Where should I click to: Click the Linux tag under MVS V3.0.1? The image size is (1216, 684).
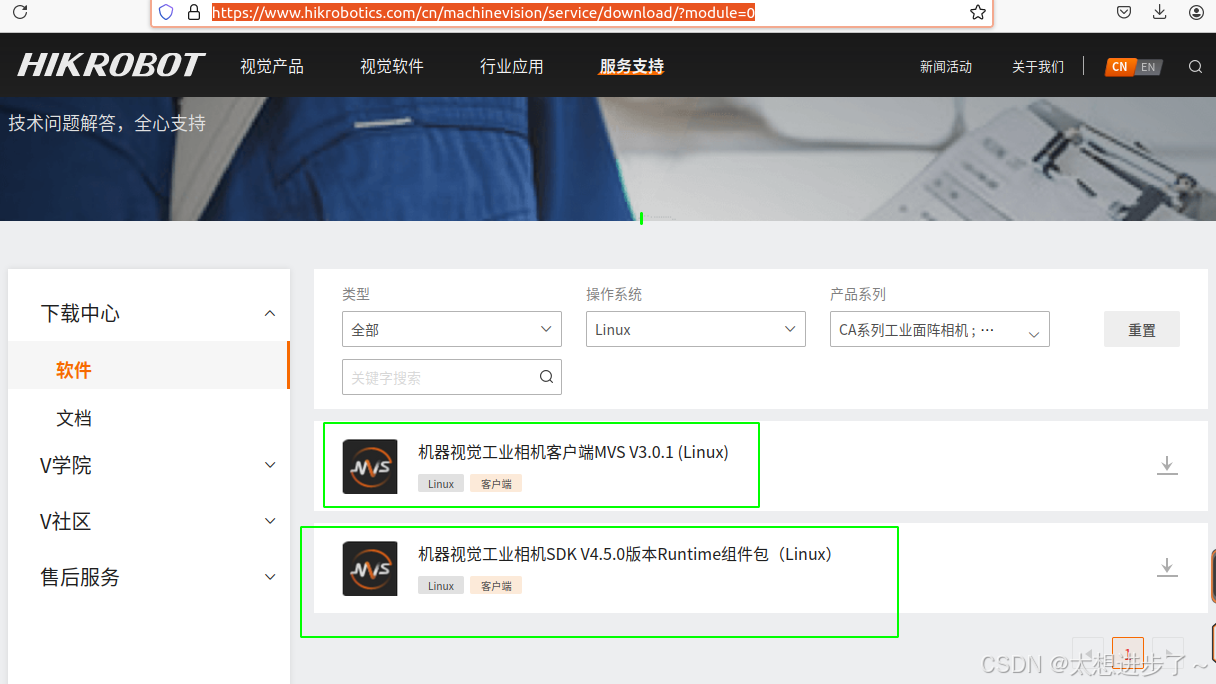[441, 484]
